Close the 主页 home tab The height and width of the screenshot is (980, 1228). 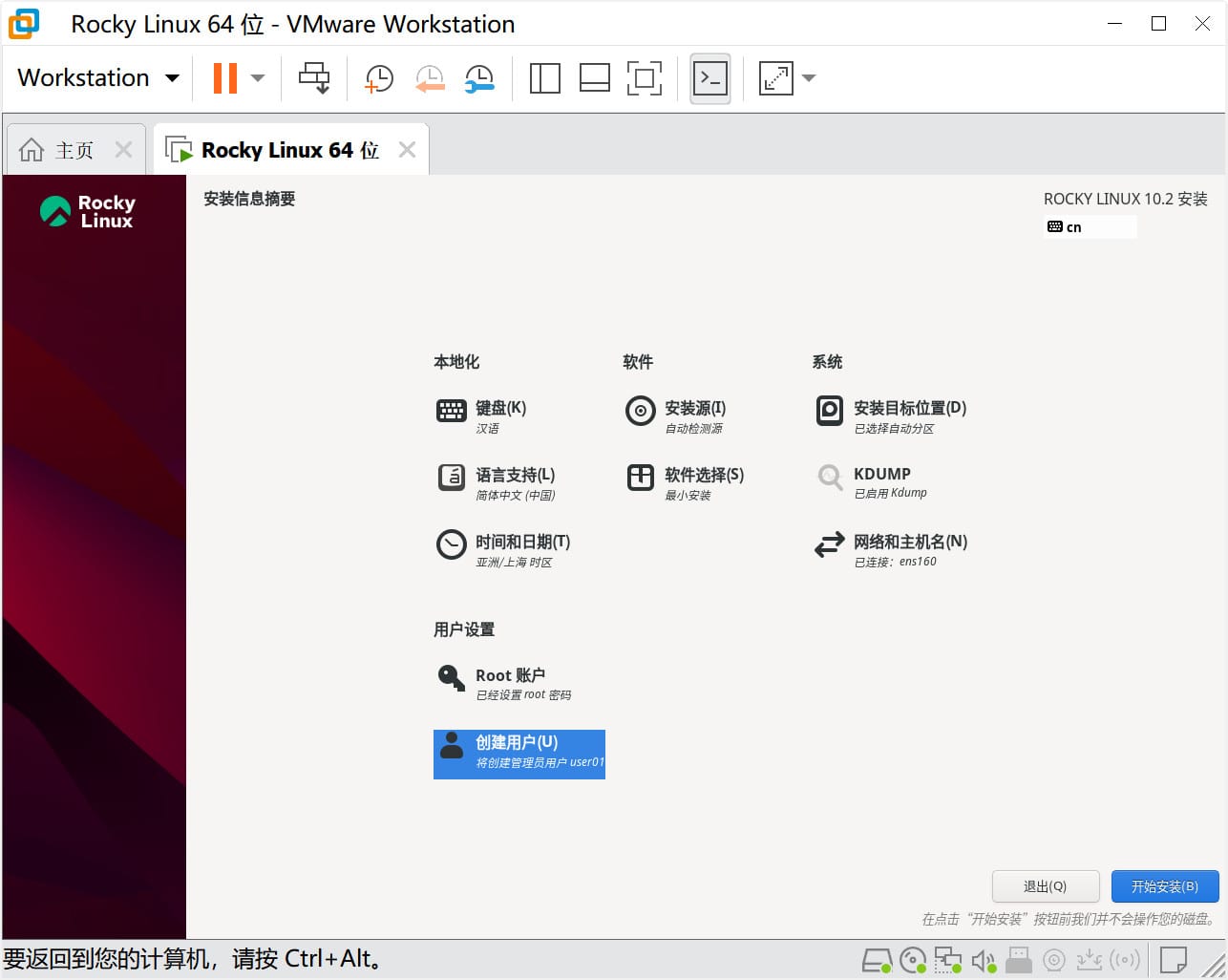(123, 150)
